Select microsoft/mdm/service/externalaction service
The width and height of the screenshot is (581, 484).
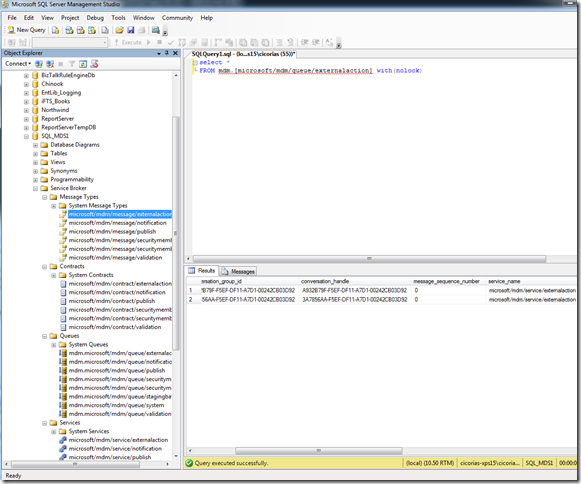click(118, 440)
